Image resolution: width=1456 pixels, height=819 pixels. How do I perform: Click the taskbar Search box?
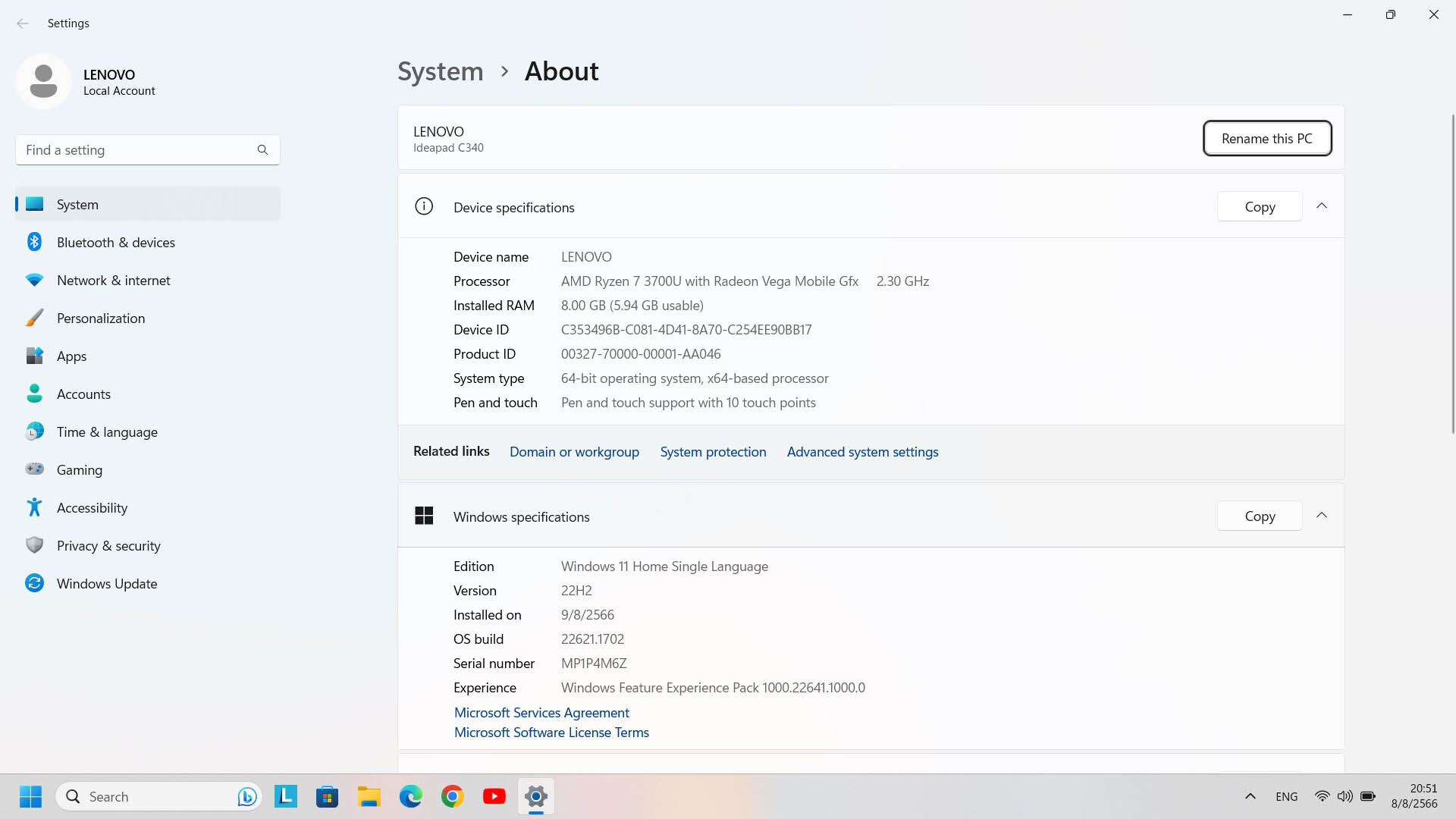click(158, 796)
